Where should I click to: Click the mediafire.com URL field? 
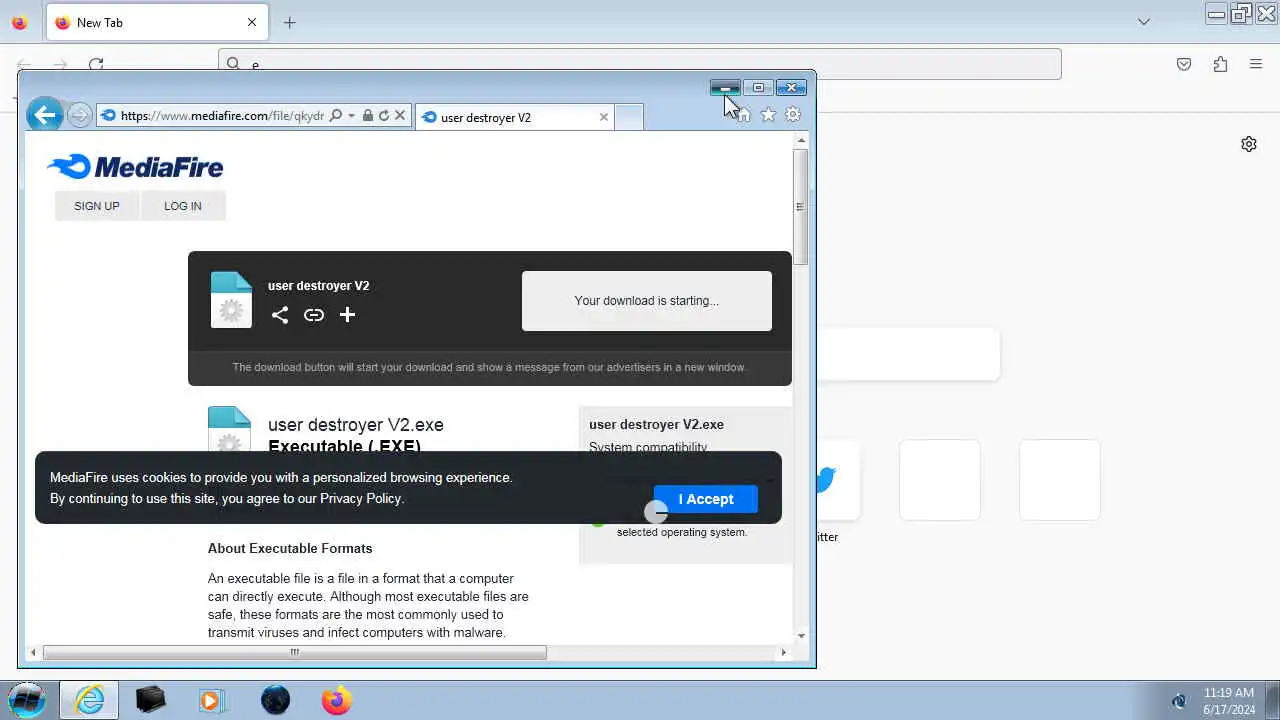pos(222,116)
